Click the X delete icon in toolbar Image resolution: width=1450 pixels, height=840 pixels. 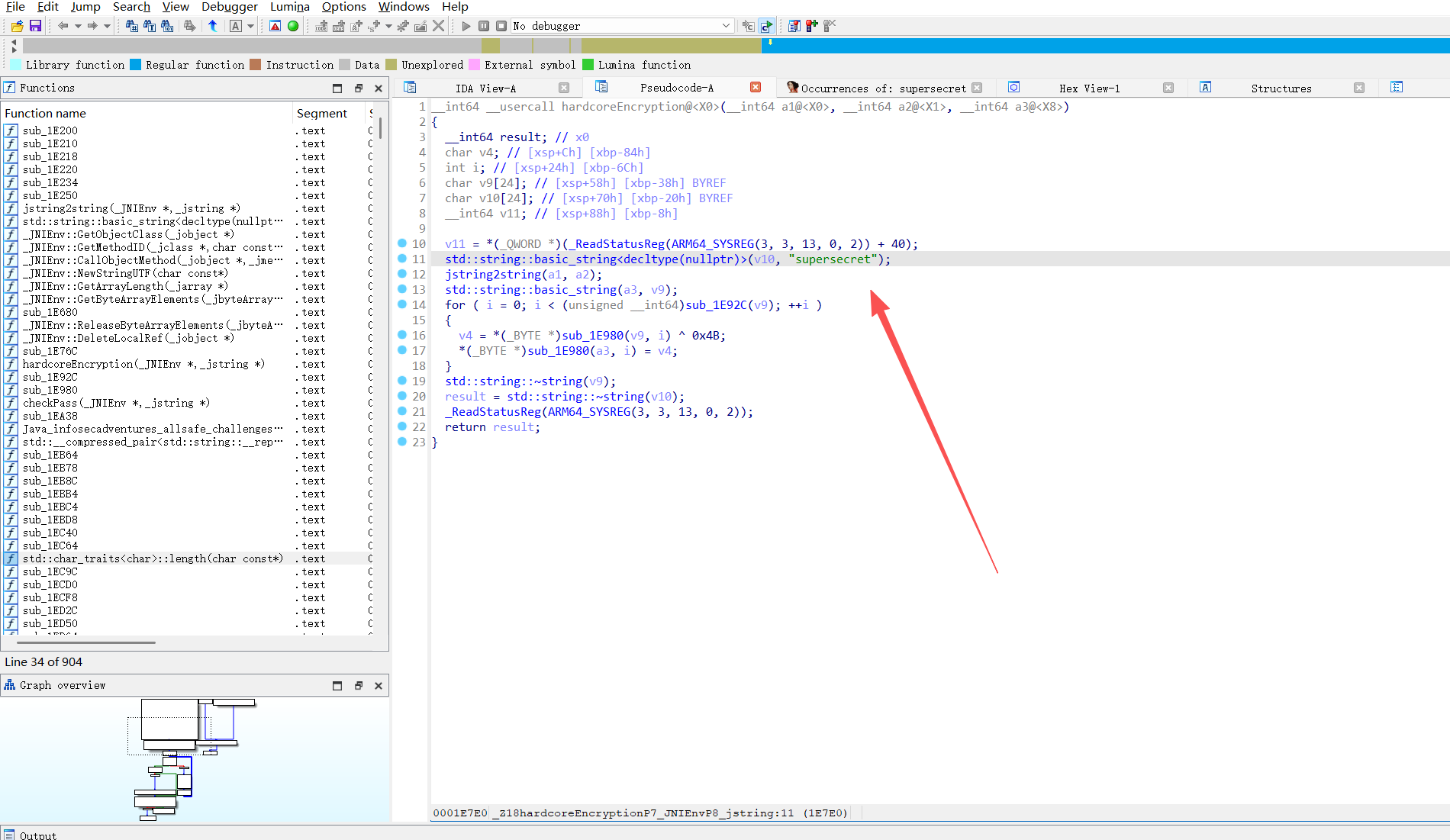click(438, 26)
